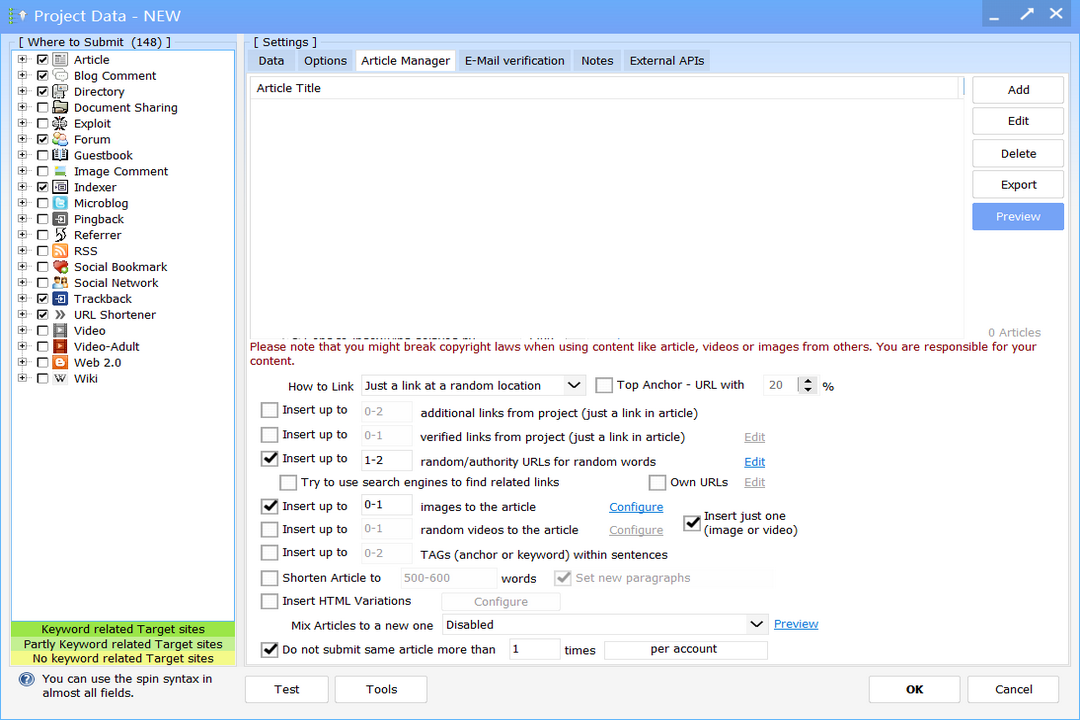Uncheck random/authority URLs for random words
The height and width of the screenshot is (720, 1080).
269,458
